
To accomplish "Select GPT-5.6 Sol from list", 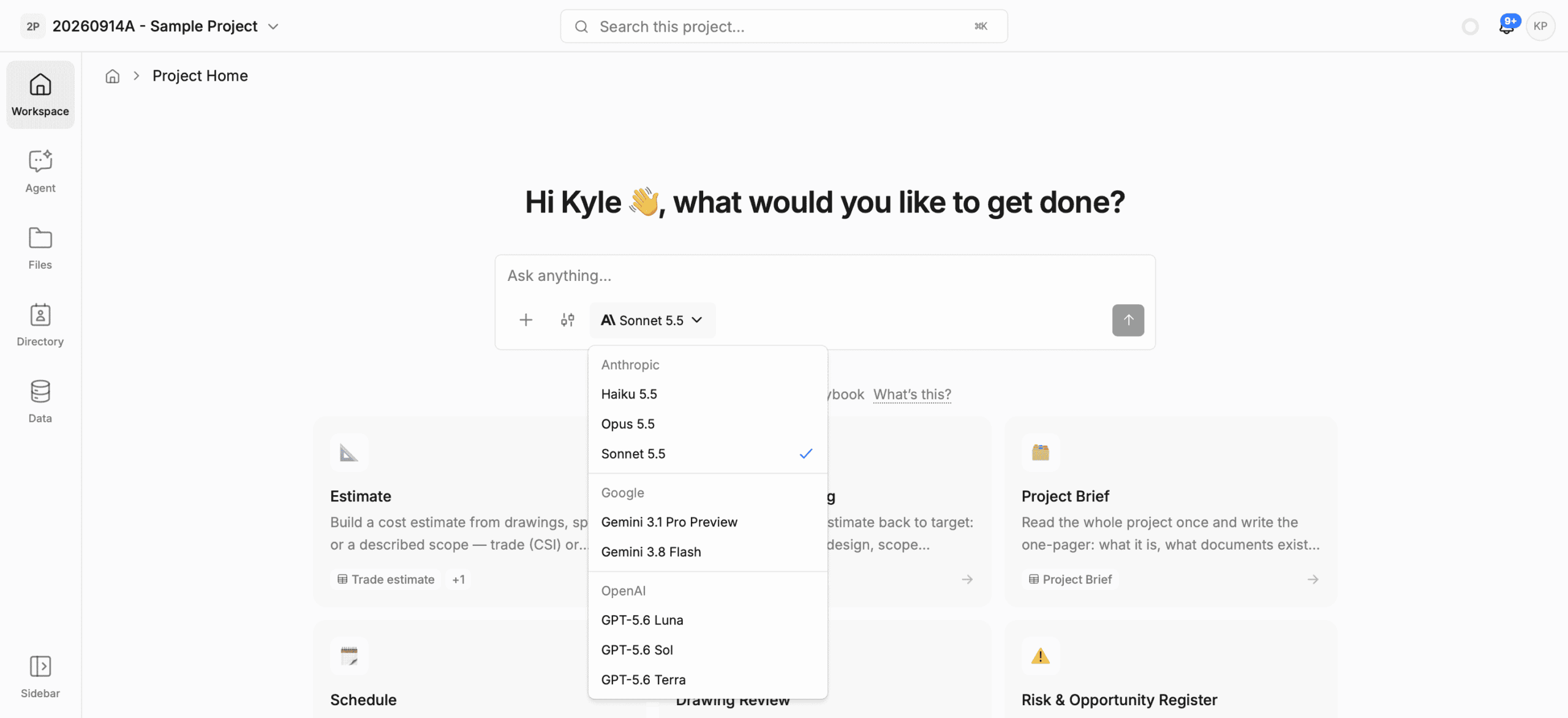I will [707, 650].
